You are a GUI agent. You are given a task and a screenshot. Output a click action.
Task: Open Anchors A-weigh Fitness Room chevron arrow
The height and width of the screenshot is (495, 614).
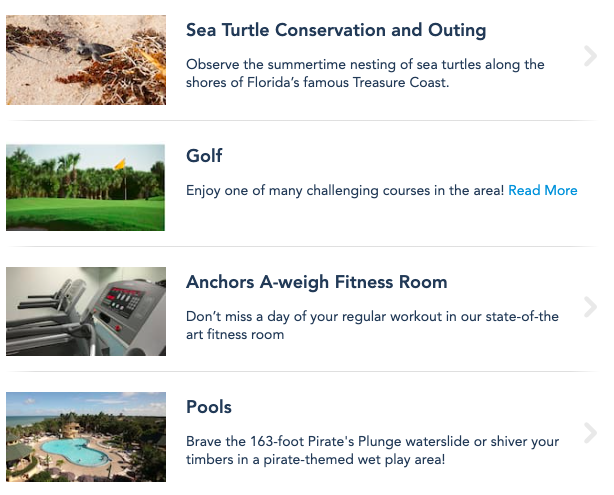coord(590,308)
